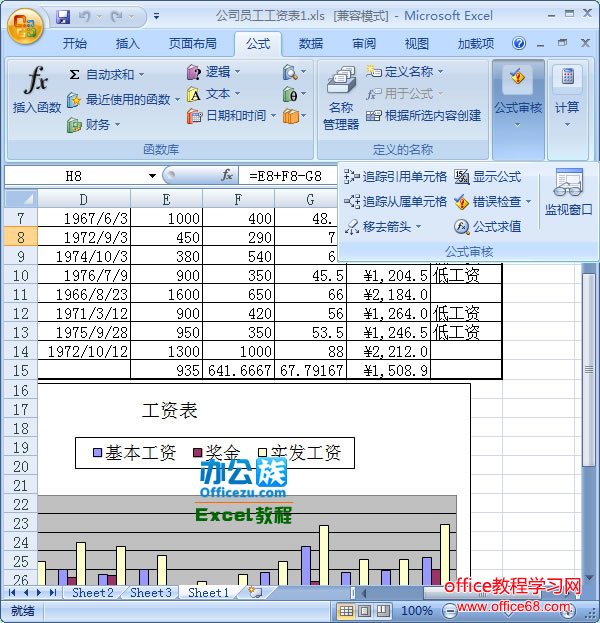The height and width of the screenshot is (623, 600).
Task: Click zoom out minus button
Action: coord(449,610)
